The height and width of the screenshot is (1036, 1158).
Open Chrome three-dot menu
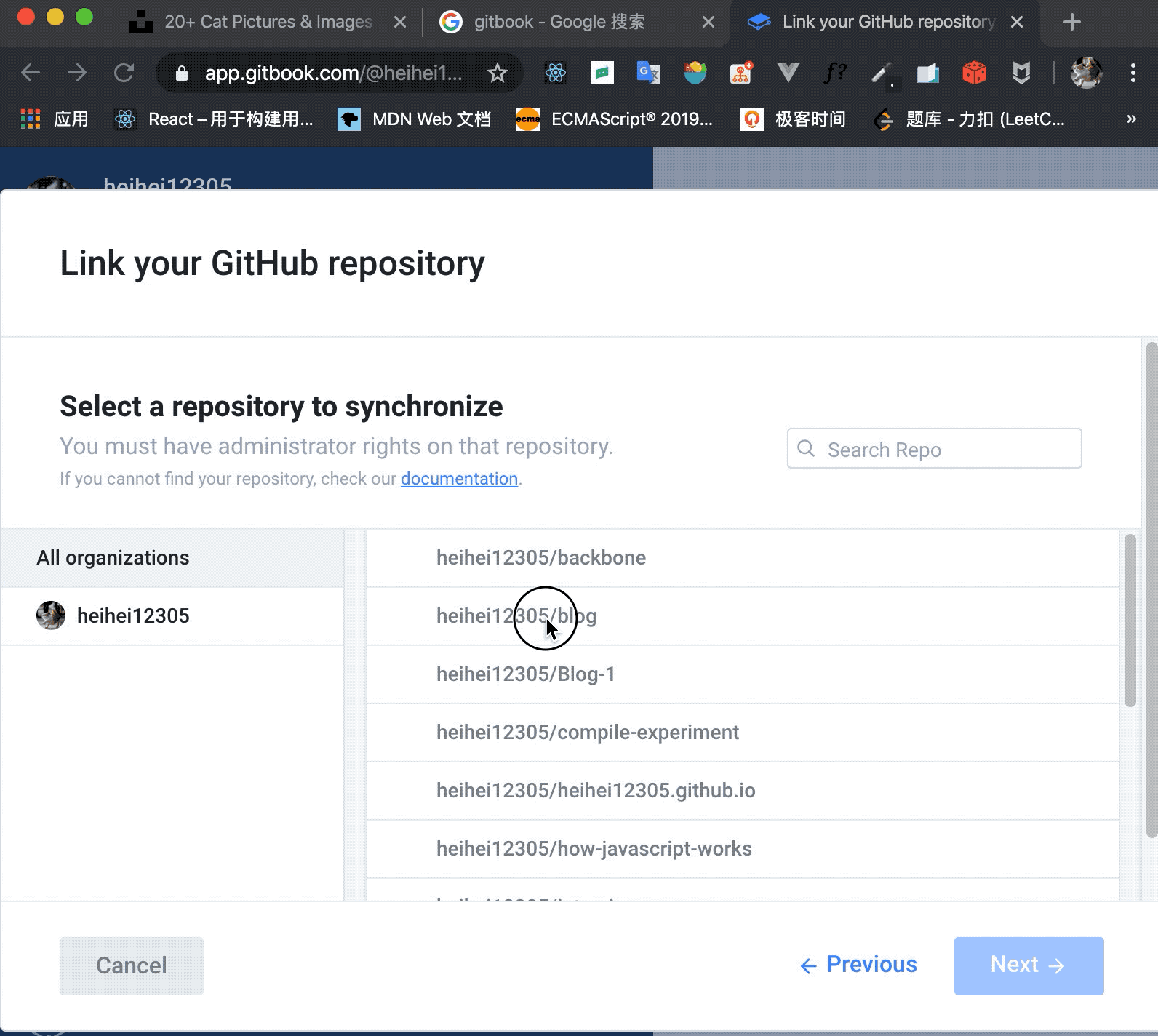click(1133, 73)
